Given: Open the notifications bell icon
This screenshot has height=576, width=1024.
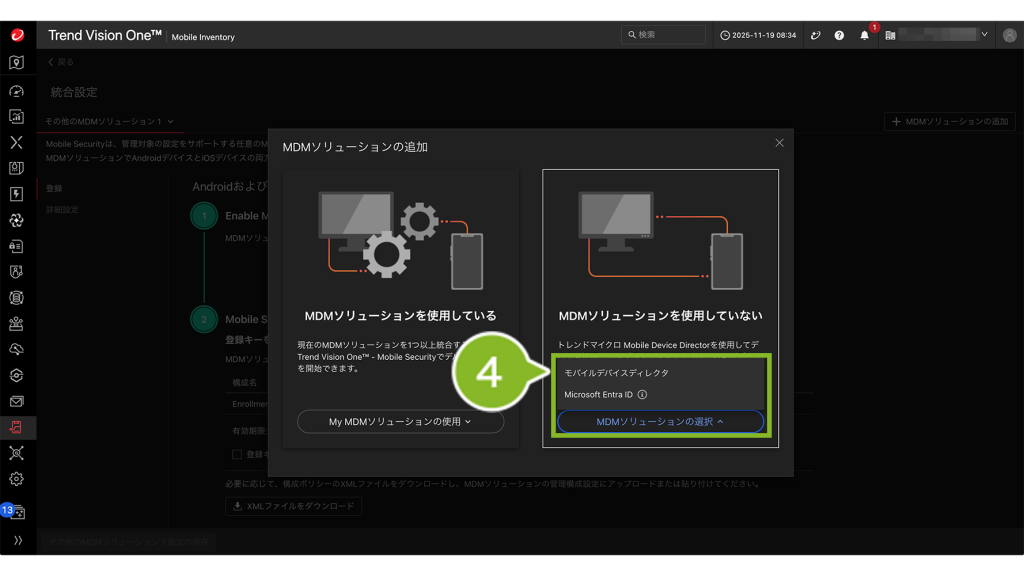Looking at the screenshot, I should (x=865, y=35).
